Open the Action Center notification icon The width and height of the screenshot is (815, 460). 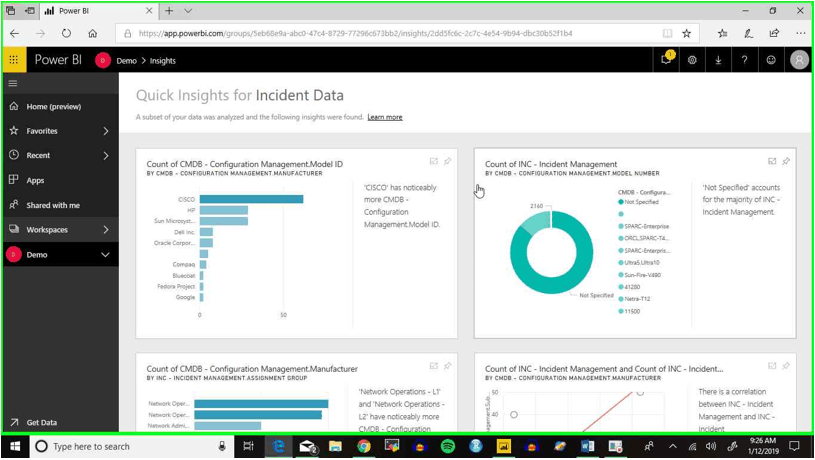(x=794, y=446)
